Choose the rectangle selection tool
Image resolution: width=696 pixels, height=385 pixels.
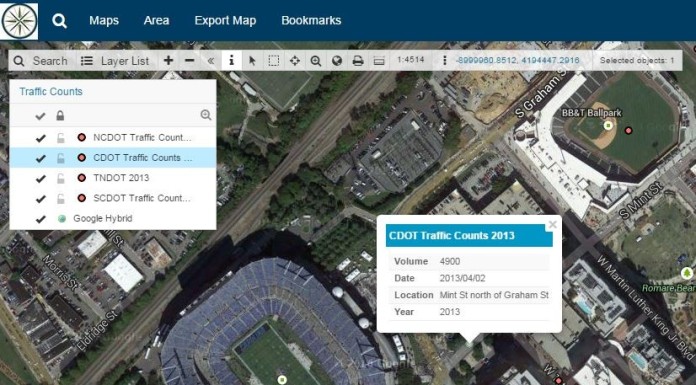(x=273, y=60)
